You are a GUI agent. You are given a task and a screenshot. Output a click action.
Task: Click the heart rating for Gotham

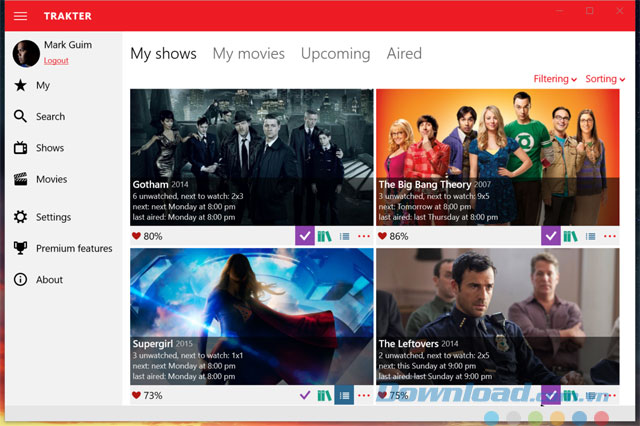[x=136, y=236]
